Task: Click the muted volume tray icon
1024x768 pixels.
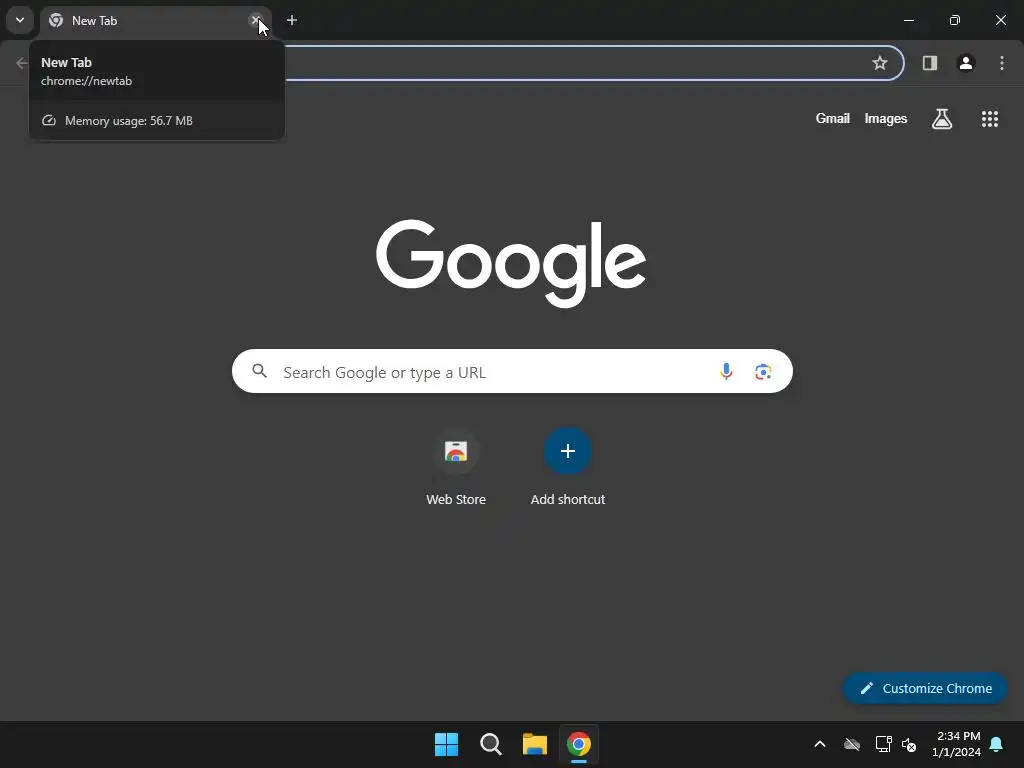Action: pyautogui.click(x=908, y=744)
